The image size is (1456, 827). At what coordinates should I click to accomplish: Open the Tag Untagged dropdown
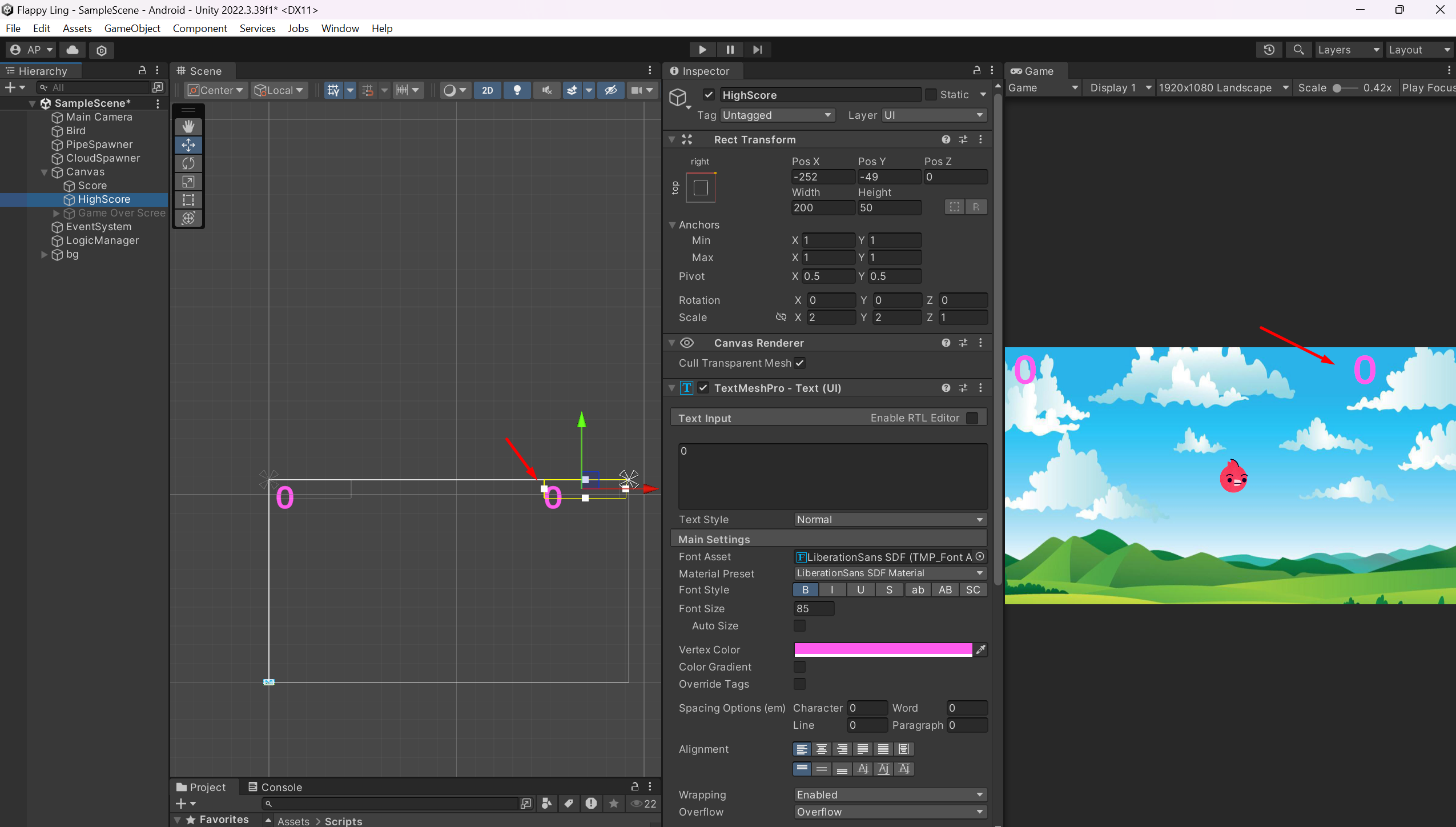coord(777,115)
